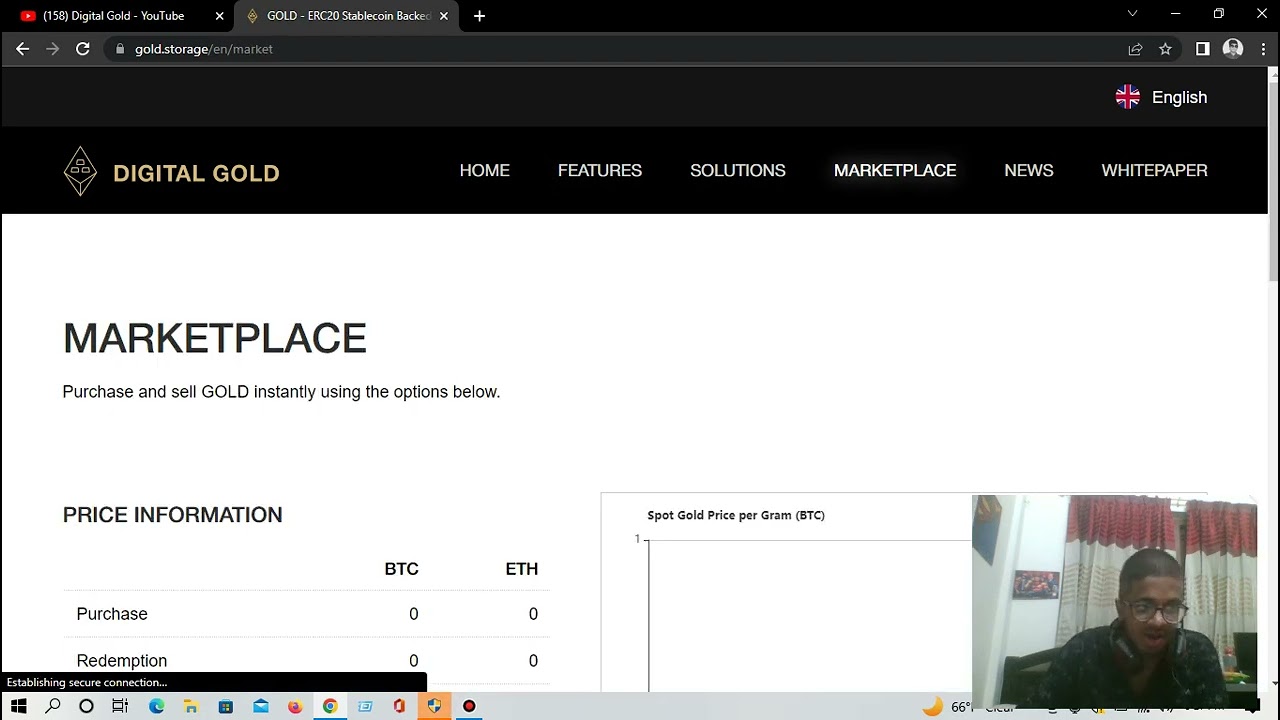Image resolution: width=1280 pixels, height=720 pixels.
Task: Click the webcam overlay video thumbnail
Action: tap(1114, 601)
